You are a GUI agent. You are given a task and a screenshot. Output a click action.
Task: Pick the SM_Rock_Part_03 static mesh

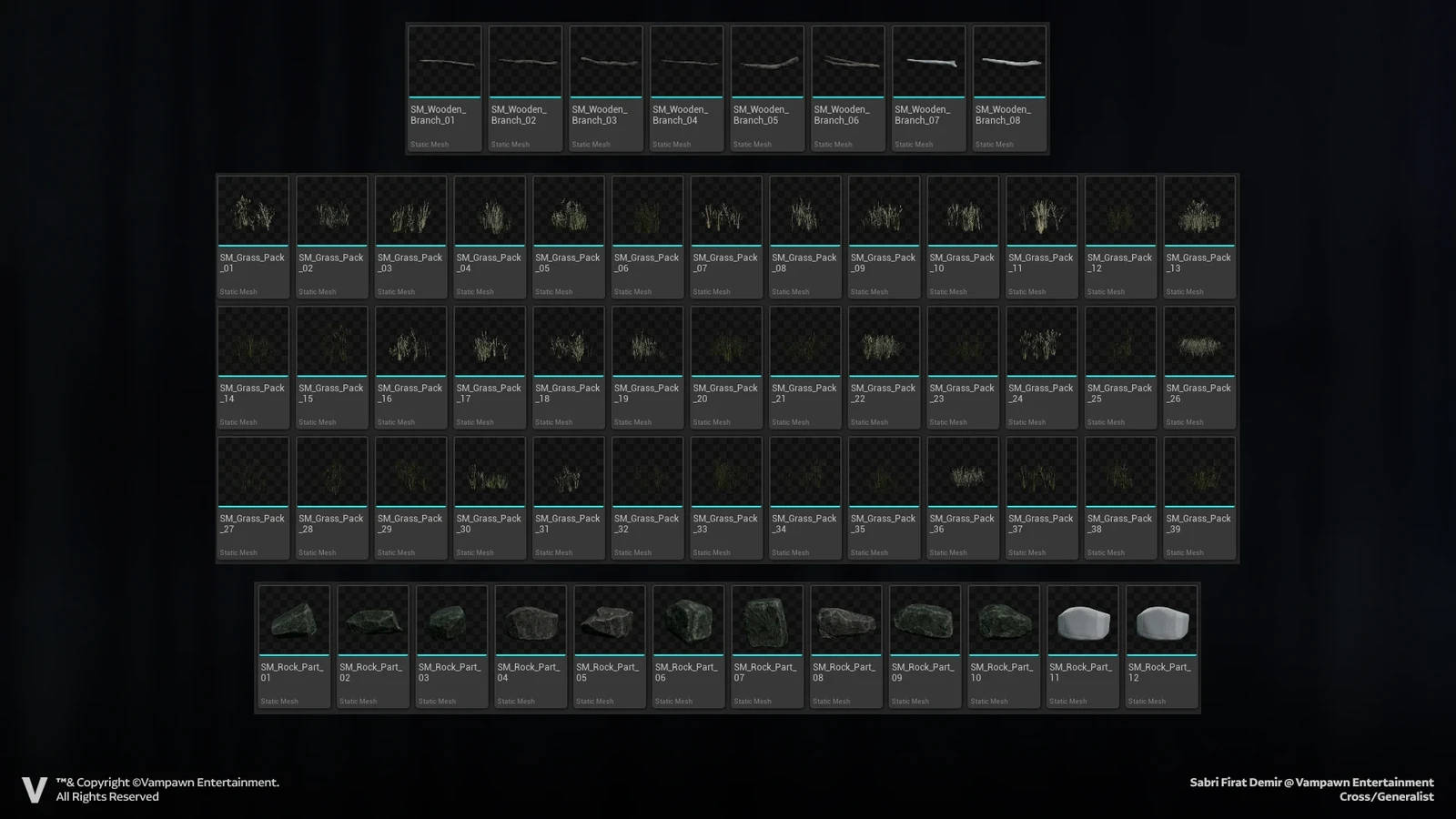pos(452,646)
